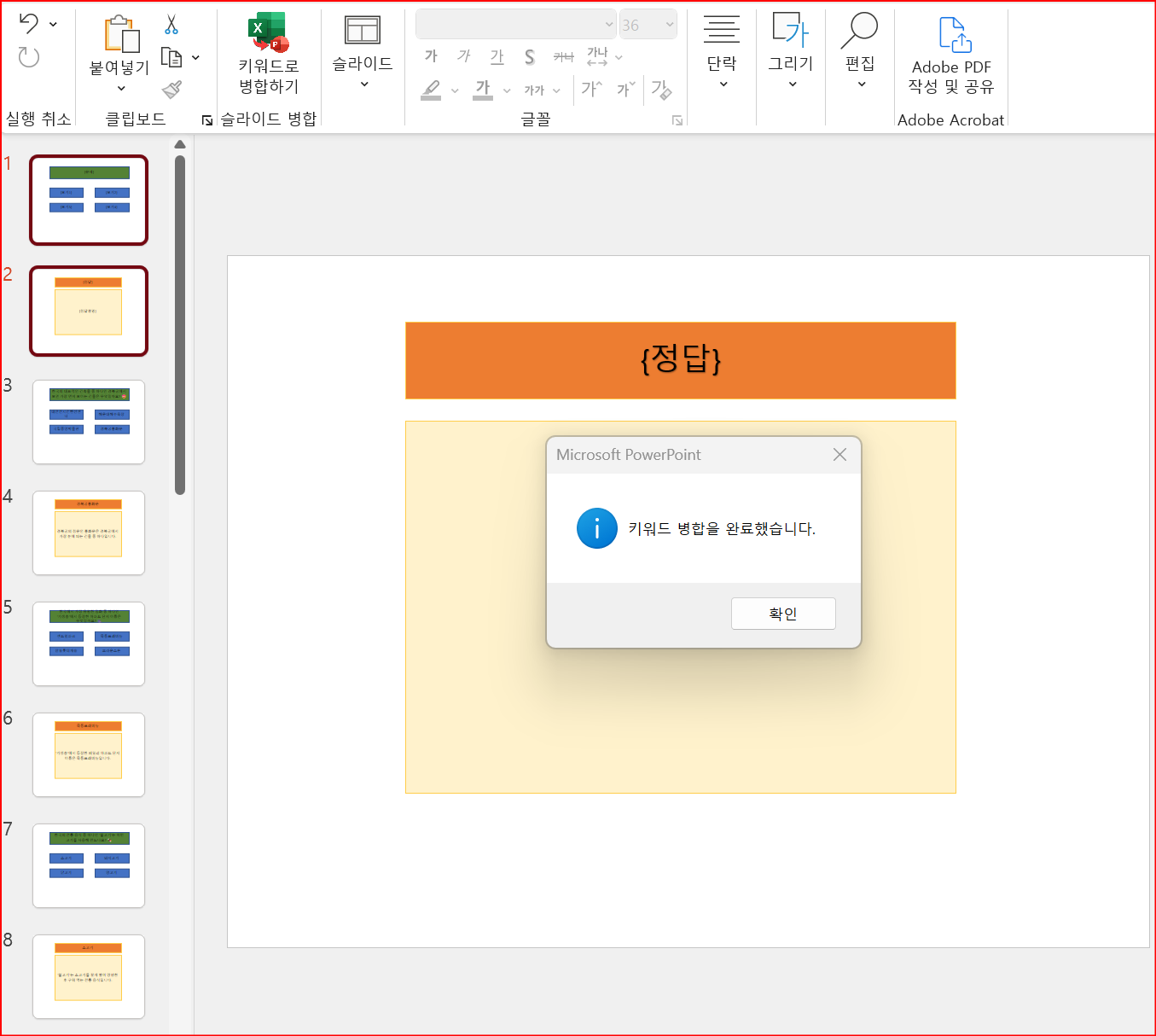Open the 클립보드 dialog launcher

coord(206,120)
